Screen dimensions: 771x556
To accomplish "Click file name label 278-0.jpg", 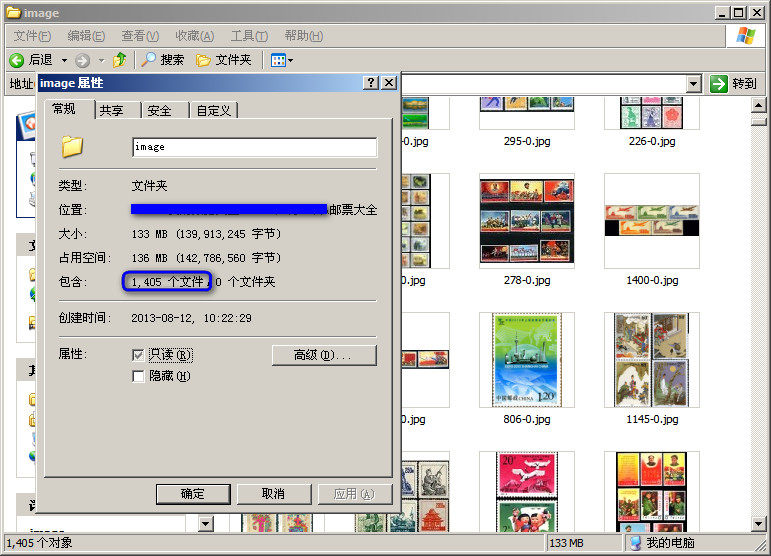I will tap(527, 280).
